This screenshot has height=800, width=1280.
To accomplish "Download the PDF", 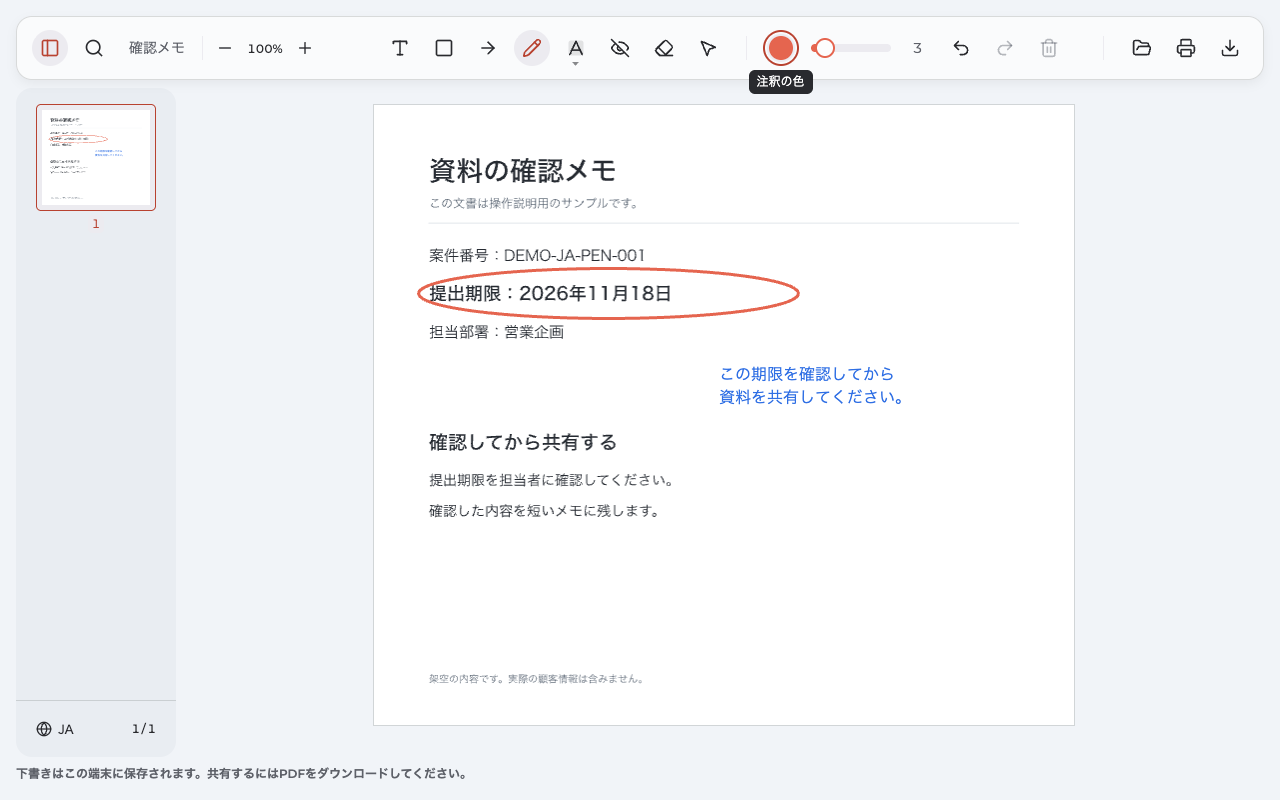I will pyautogui.click(x=1230, y=48).
